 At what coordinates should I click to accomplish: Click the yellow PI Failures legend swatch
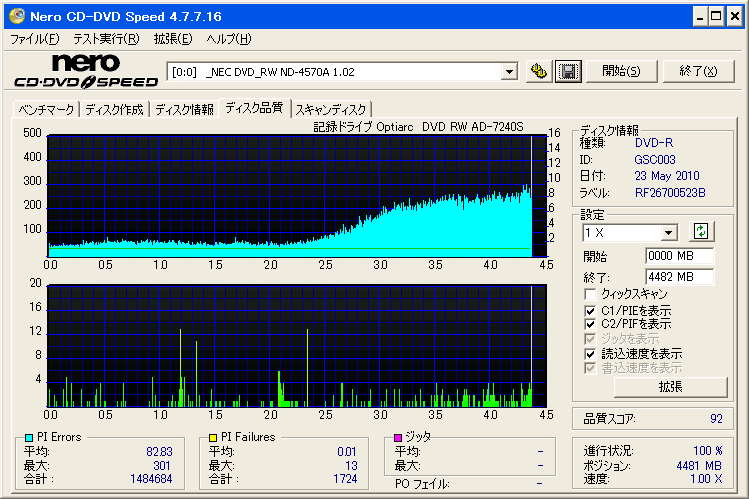tap(213, 437)
